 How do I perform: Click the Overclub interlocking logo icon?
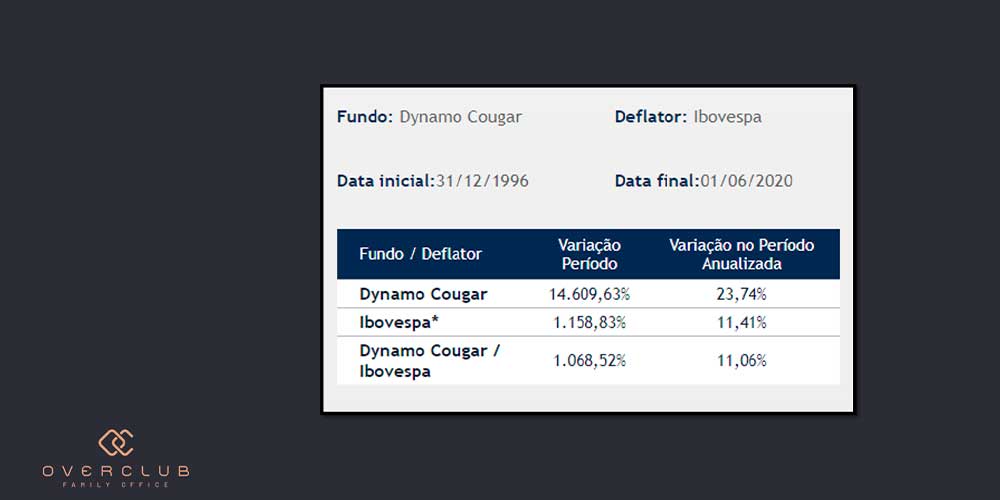(x=116, y=442)
